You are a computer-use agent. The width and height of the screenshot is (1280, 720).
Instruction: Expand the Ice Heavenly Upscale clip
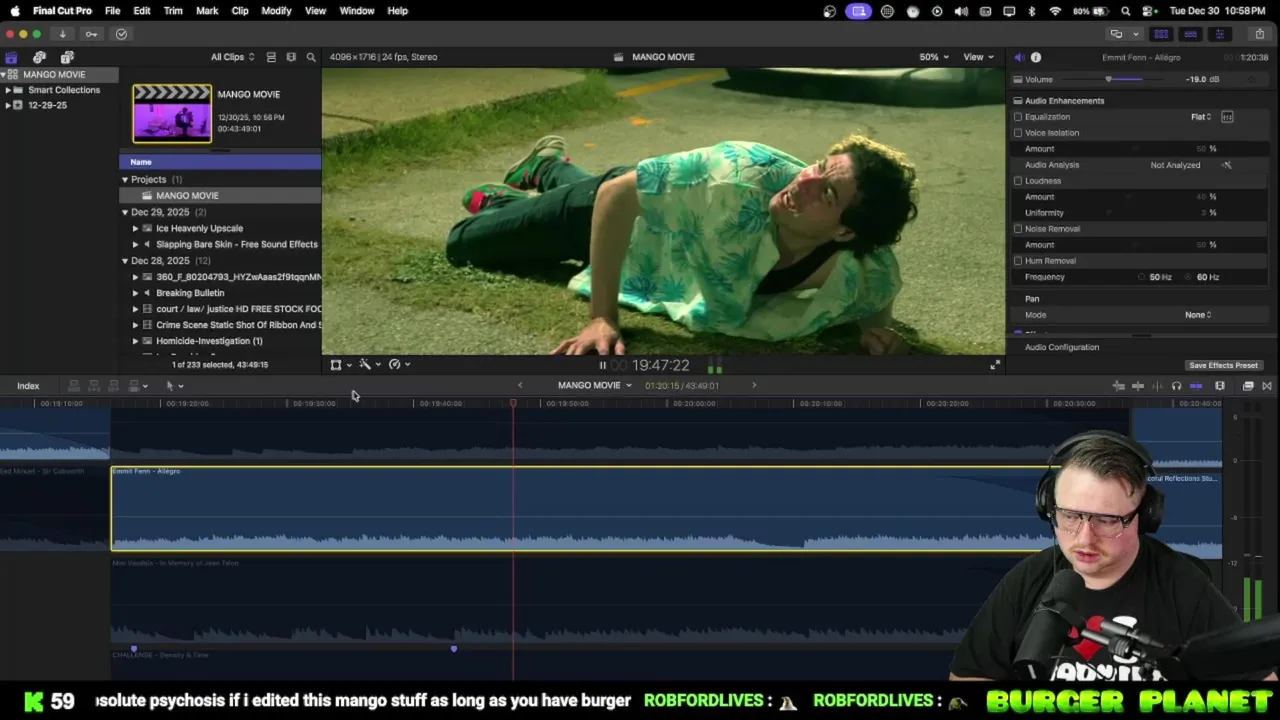(x=135, y=228)
